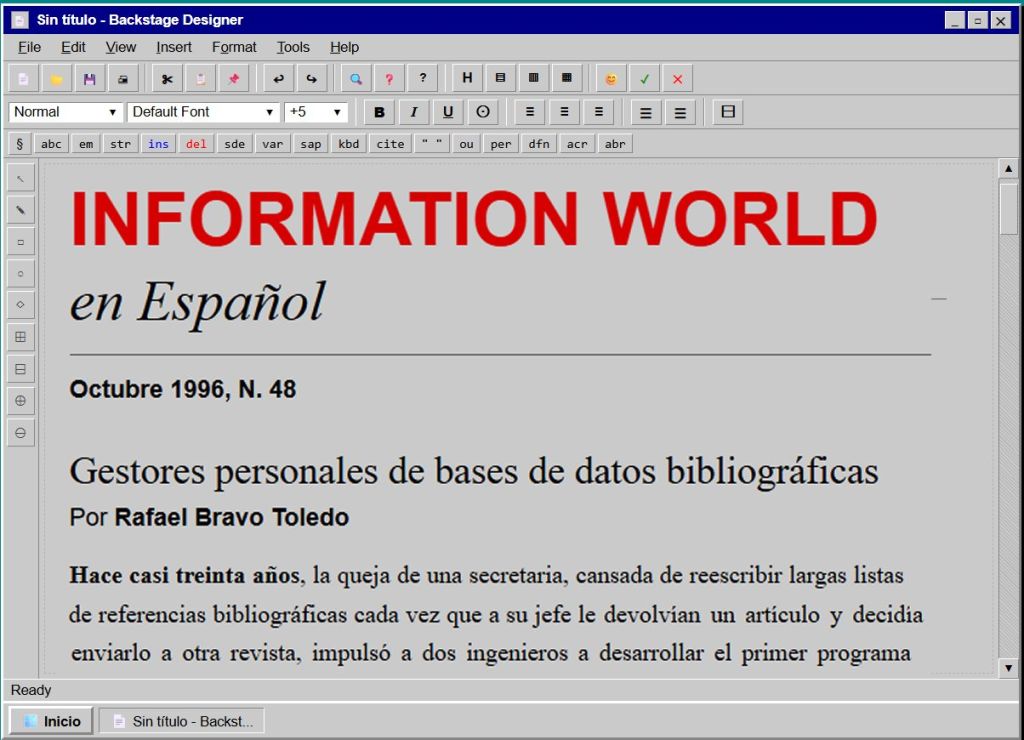The image size is (1024, 740).
Task: Click the red question mark icon
Action: pyautogui.click(x=389, y=79)
